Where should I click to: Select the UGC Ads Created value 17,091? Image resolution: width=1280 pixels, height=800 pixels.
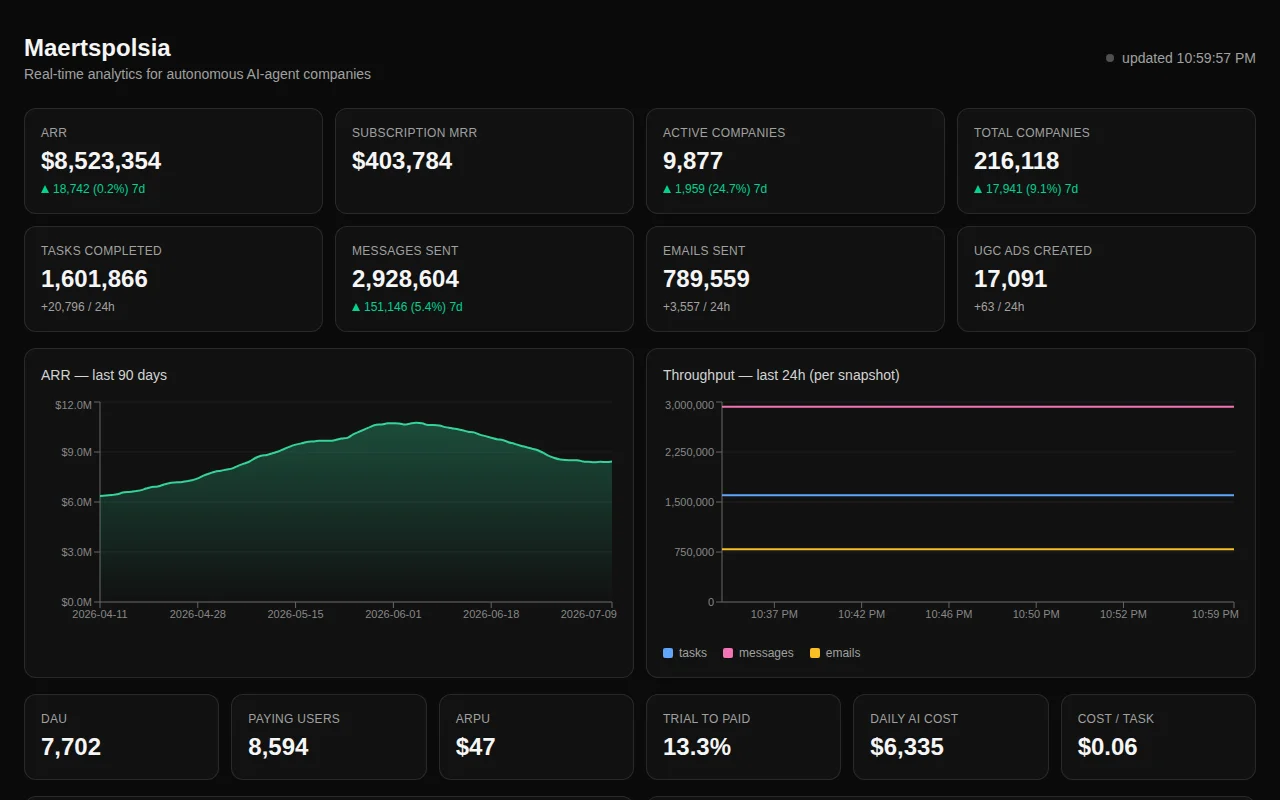1011,279
